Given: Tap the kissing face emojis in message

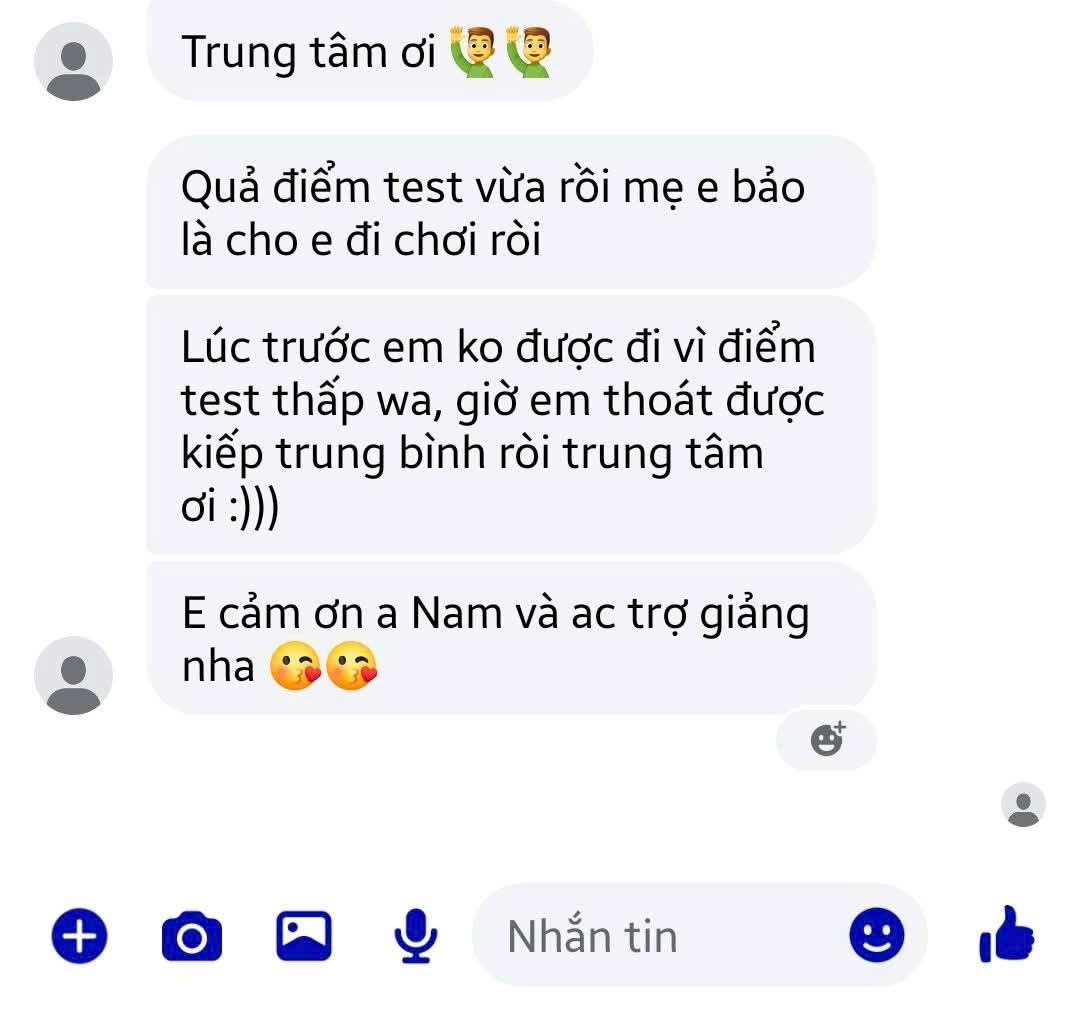Looking at the screenshot, I should pos(323,665).
